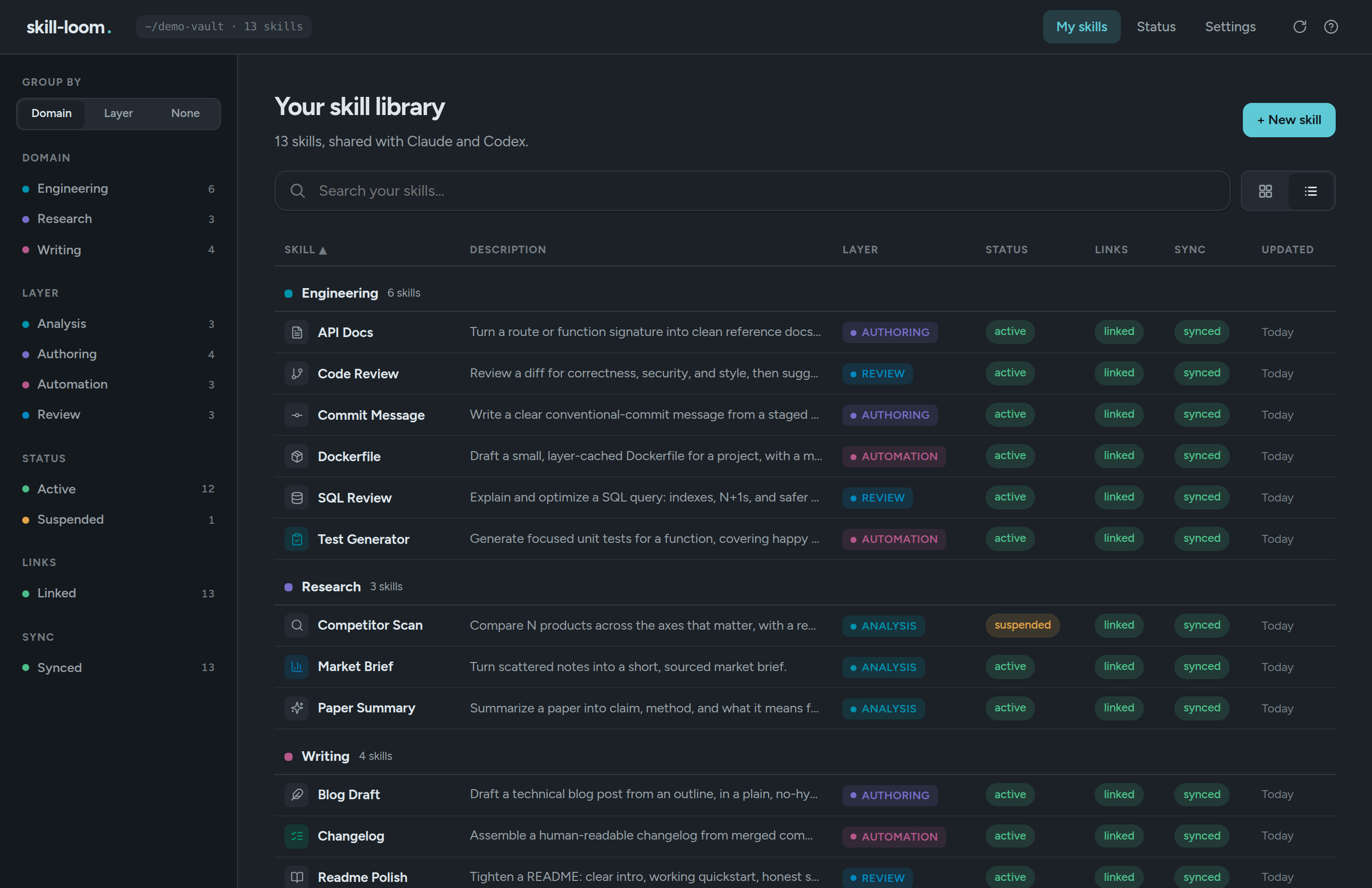The width and height of the screenshot is (1372, 888).
Task: Filter by Synced skills
Action: [x=118, y=667]
